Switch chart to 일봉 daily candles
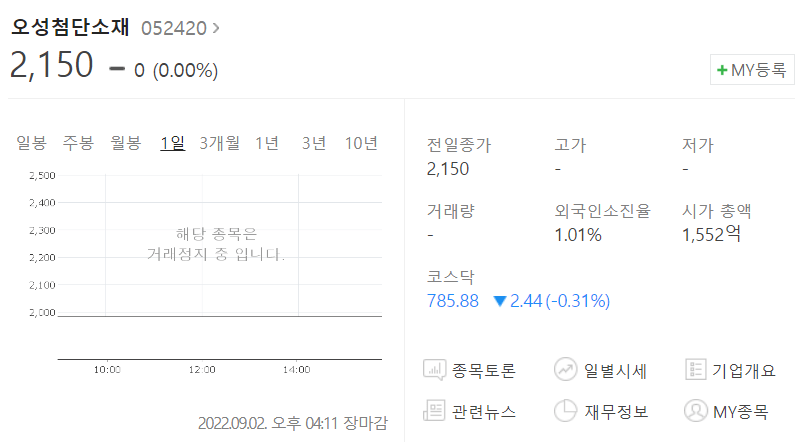 32,143
